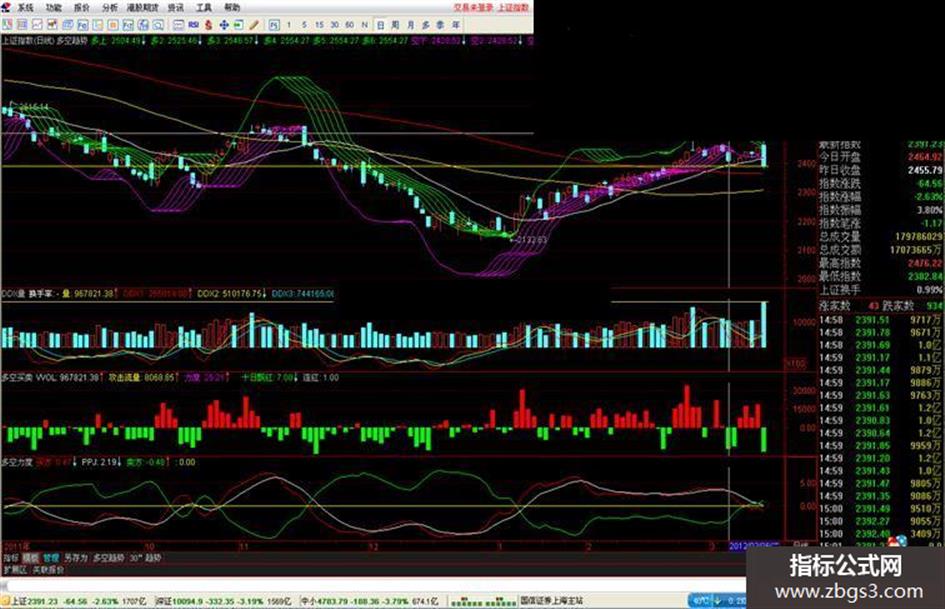Select the 月 monthly period button
Image resolution: width=945 pixels, height=609 pixels.
[410, 25]
